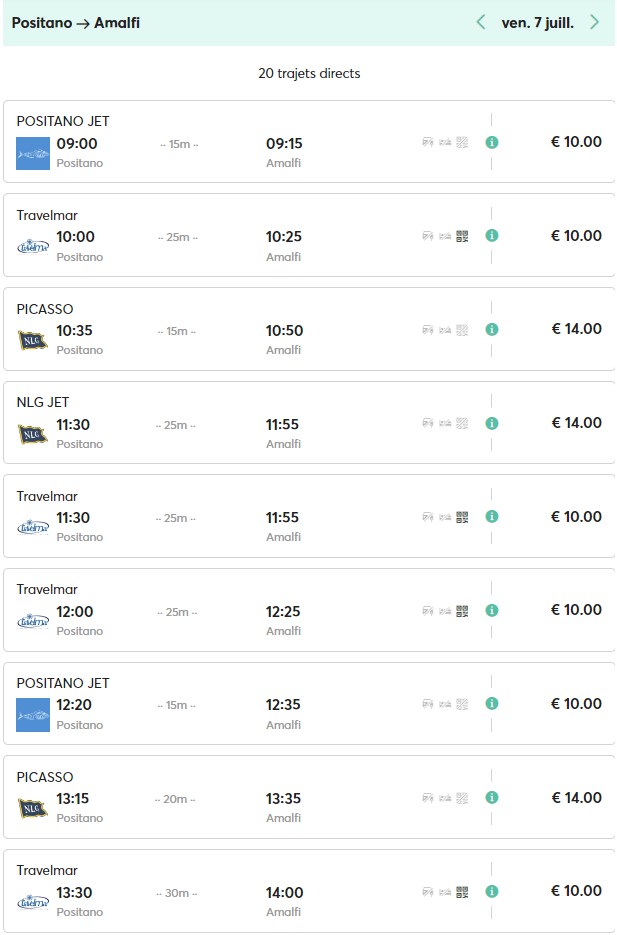View info for 12:00 Travelmar departure
617x935 pixels.
[492, 610]
